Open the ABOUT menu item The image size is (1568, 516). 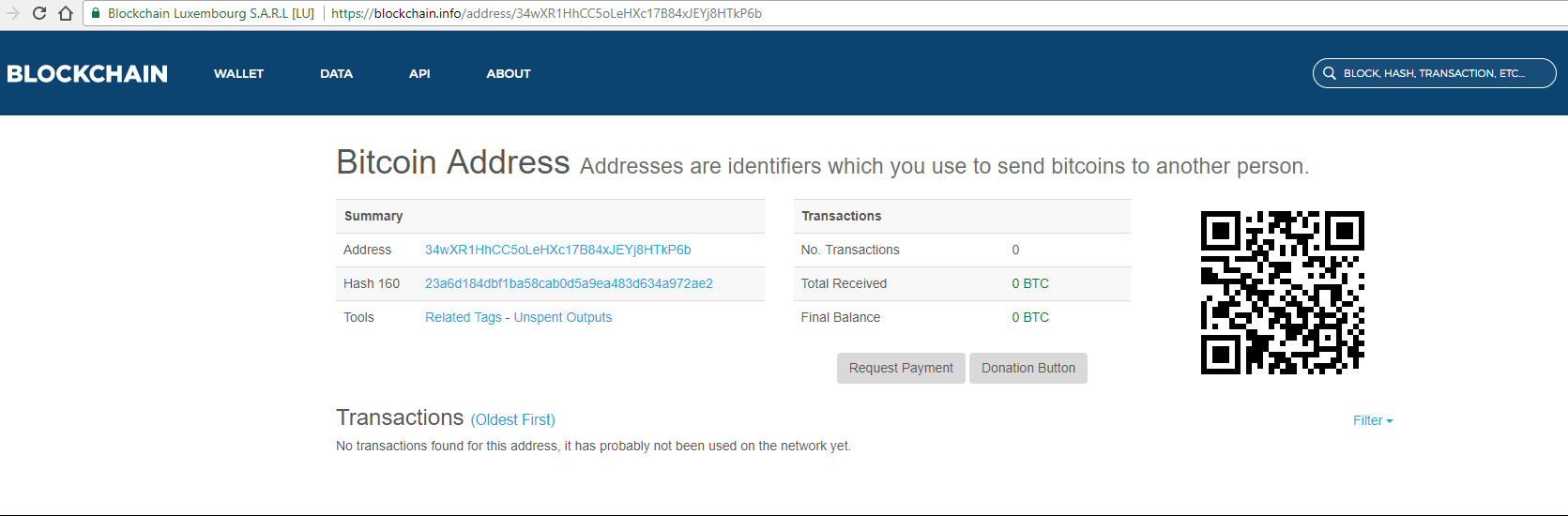pyautogui.click(x=509, y=73)
